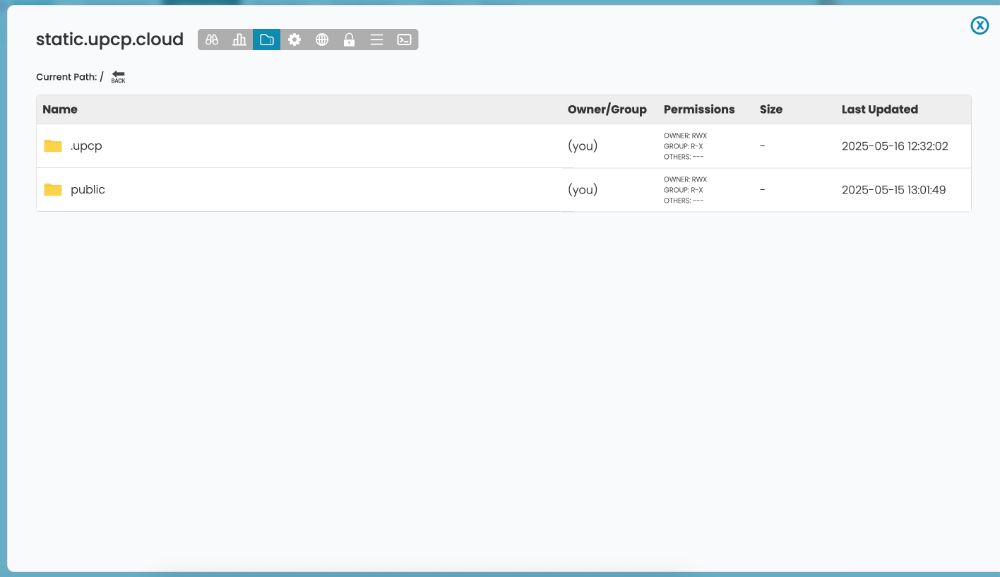Screen dimensions: 1000x577
Task: Open the SSL lock security panel
Action: click(x=348, y=40)
